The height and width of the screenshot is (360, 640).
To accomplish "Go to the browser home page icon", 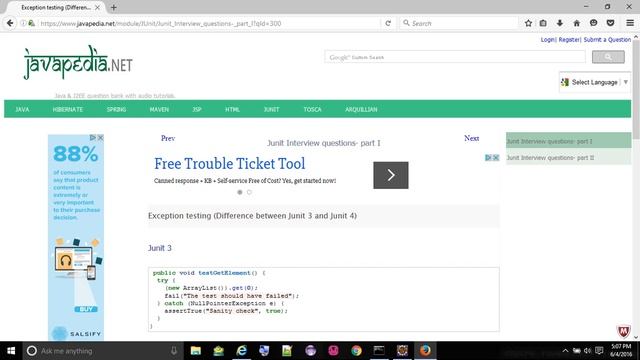I will pos(576,23).
